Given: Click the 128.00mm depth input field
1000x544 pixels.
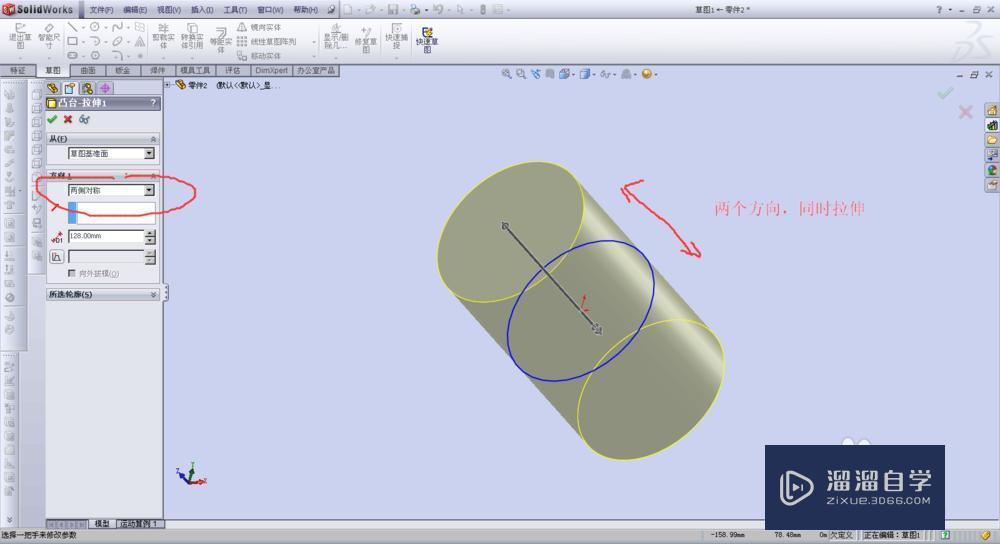Looking at the screenshot, I should pyautogui.click(x=106, y=236).
